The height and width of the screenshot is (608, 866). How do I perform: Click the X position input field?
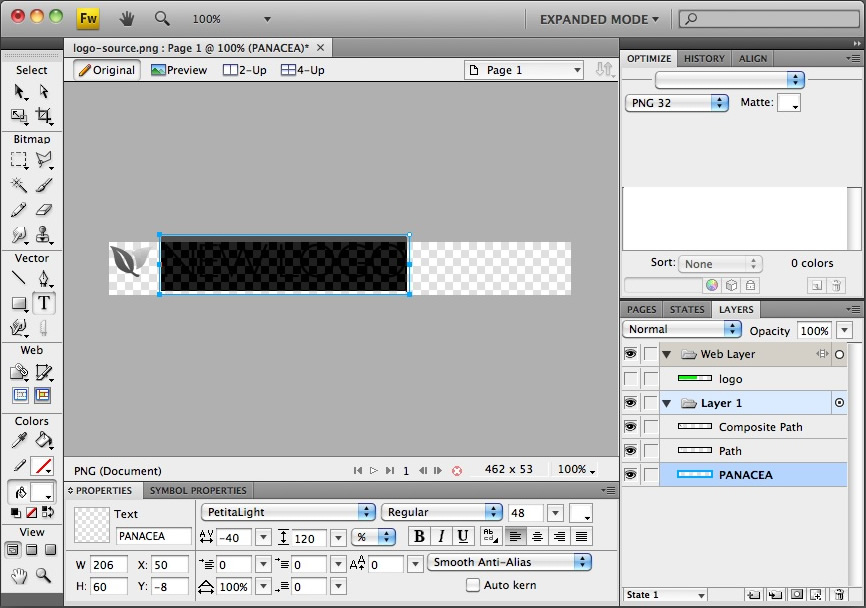pos(168,565)
